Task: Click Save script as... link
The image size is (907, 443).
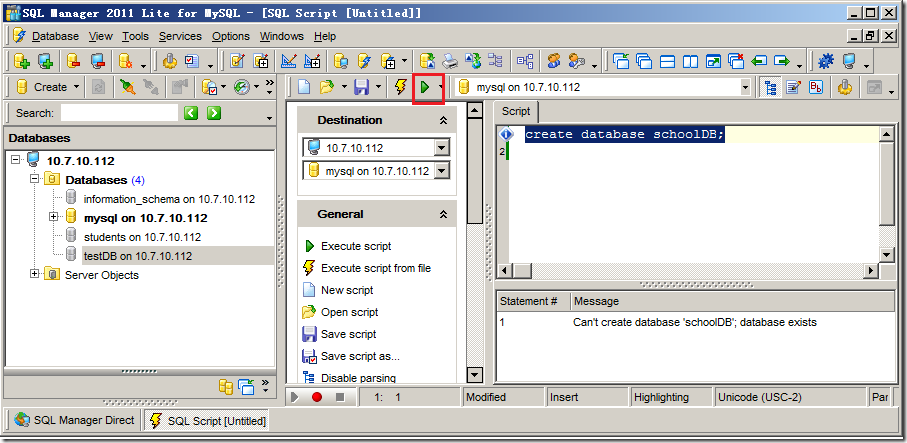Action: [x=360, y=356]
